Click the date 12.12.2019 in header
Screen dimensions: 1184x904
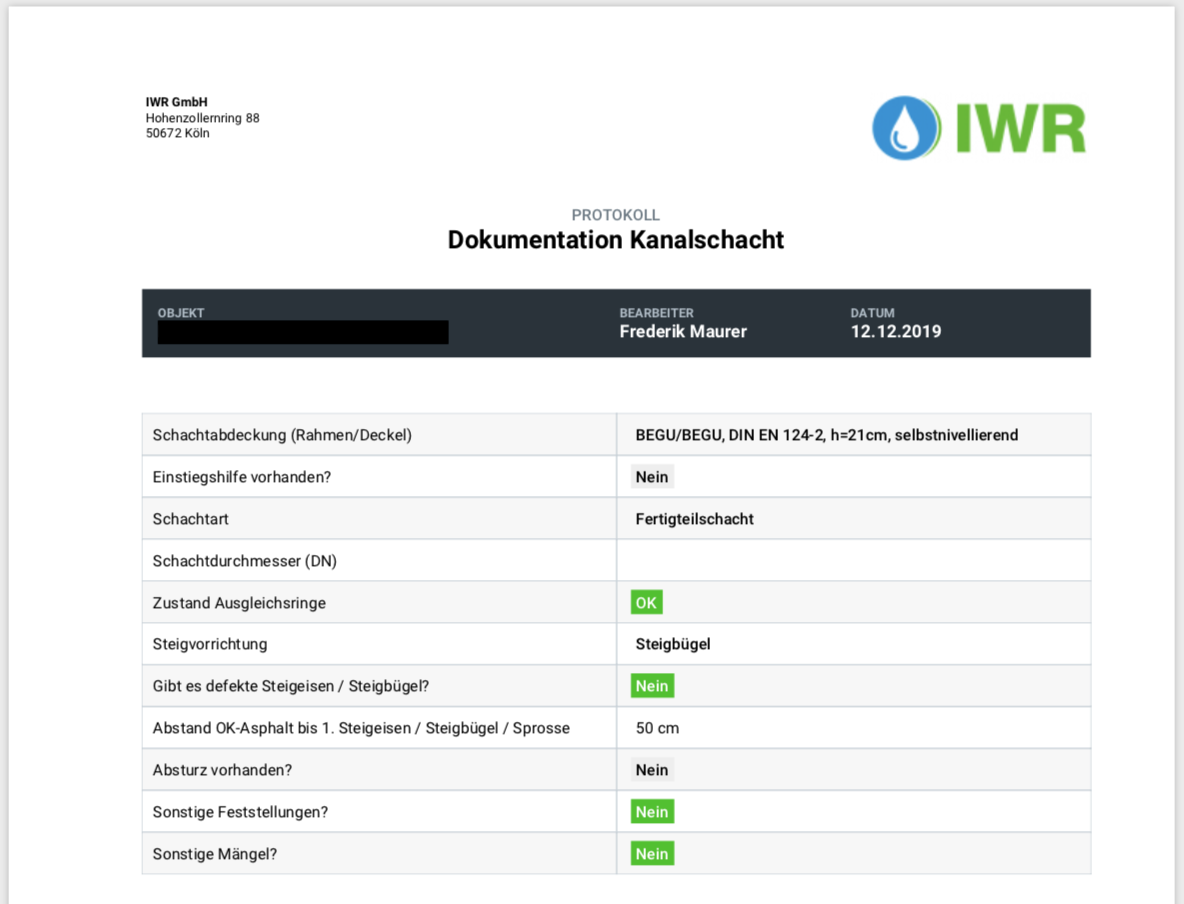895,332
